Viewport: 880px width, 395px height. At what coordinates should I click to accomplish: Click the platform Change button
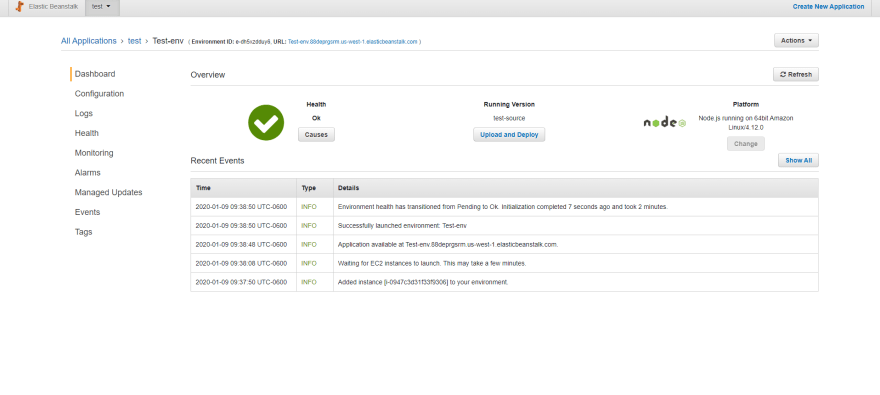(x=746, y=144)
